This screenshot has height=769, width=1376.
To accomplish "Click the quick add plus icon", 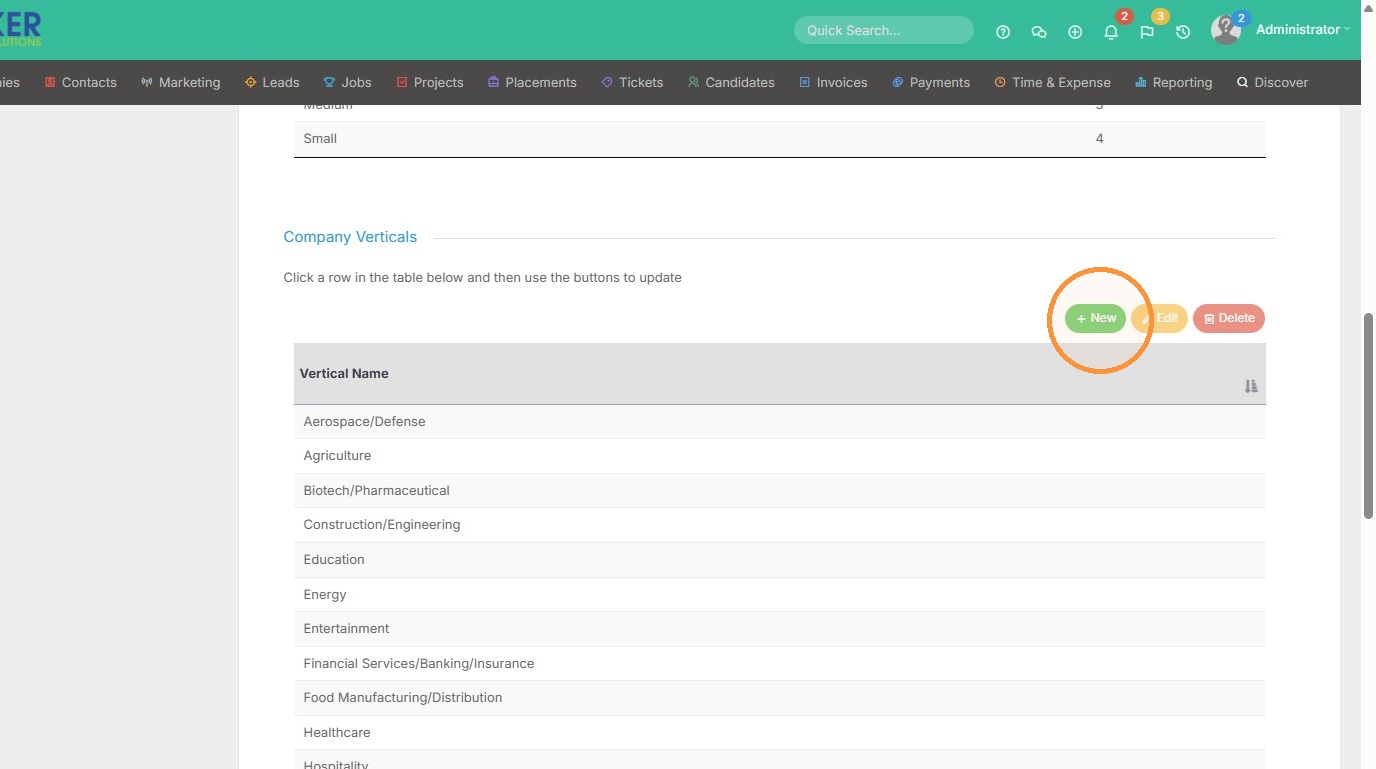I will (1075, 32).
